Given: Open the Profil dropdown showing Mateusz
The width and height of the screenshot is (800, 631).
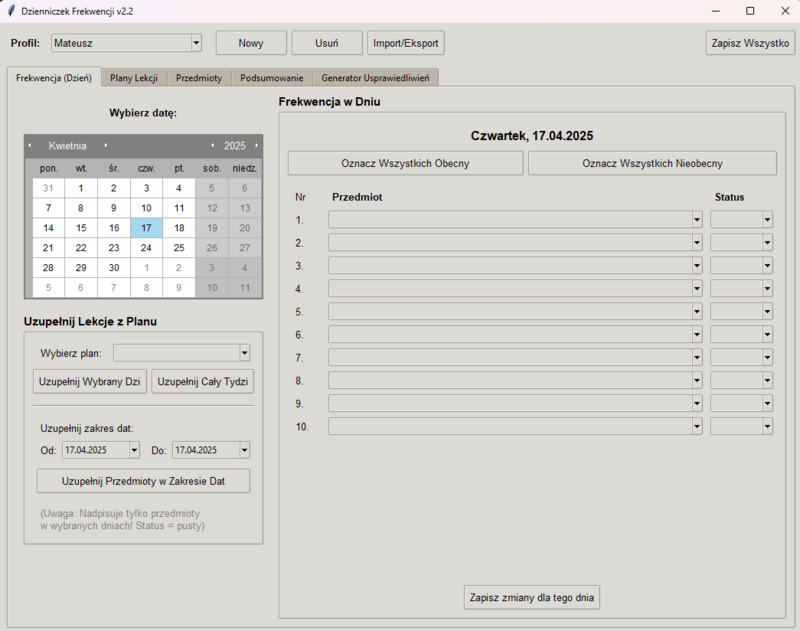Looking at the screenshot, I should 196,43.
